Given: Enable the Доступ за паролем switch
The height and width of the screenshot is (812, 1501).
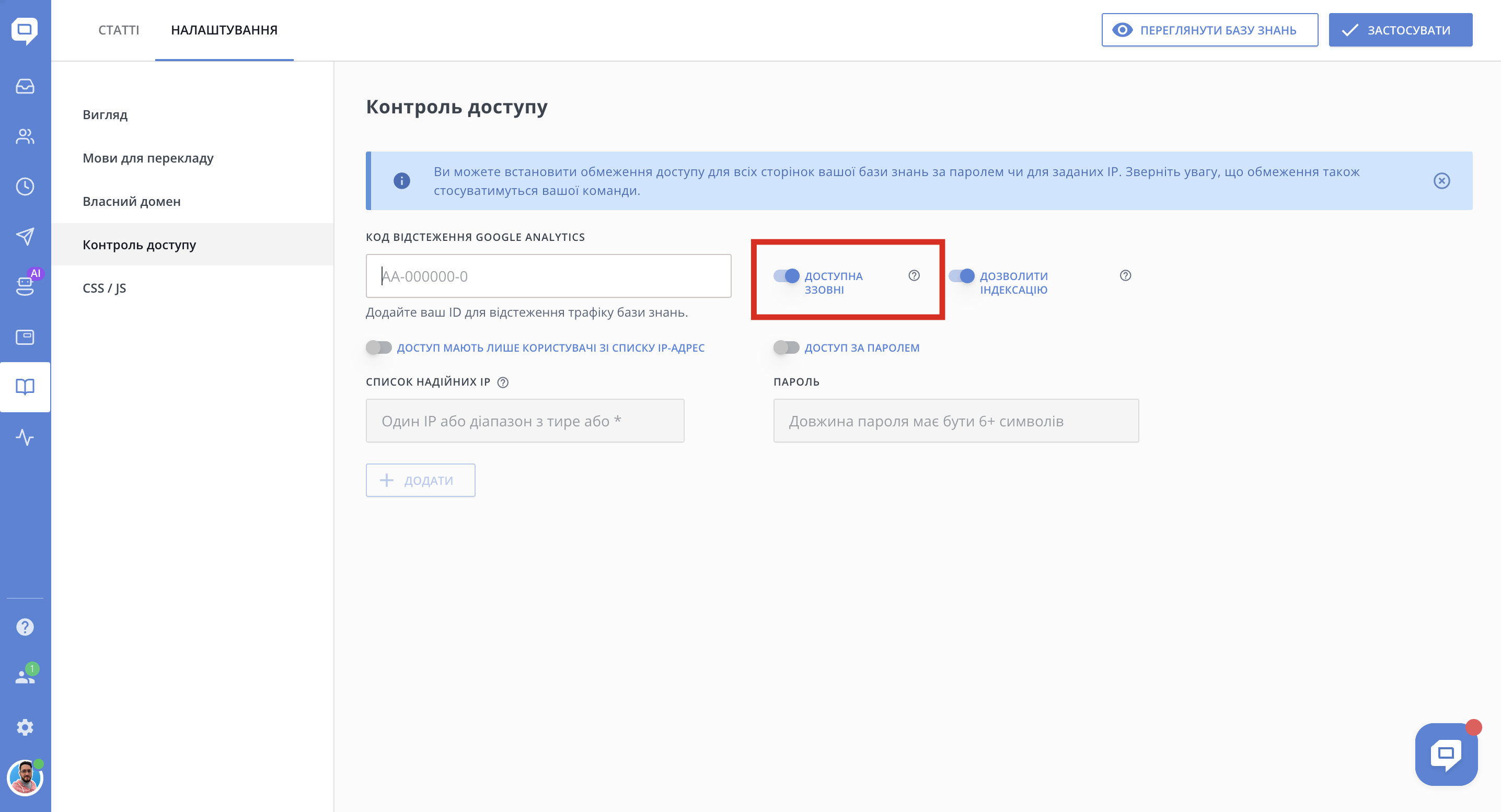Looking at the screenshot, I should pos(786,348).
